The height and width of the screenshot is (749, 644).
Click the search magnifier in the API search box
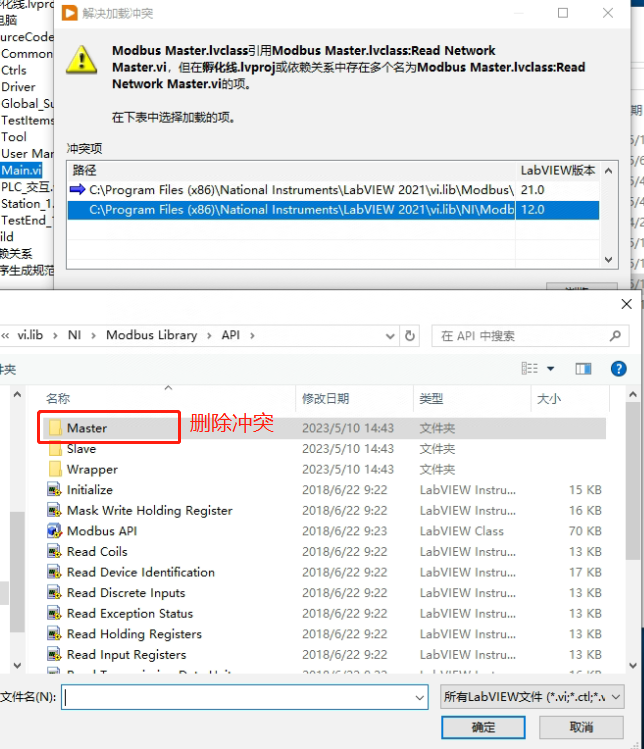click(615, 336)
